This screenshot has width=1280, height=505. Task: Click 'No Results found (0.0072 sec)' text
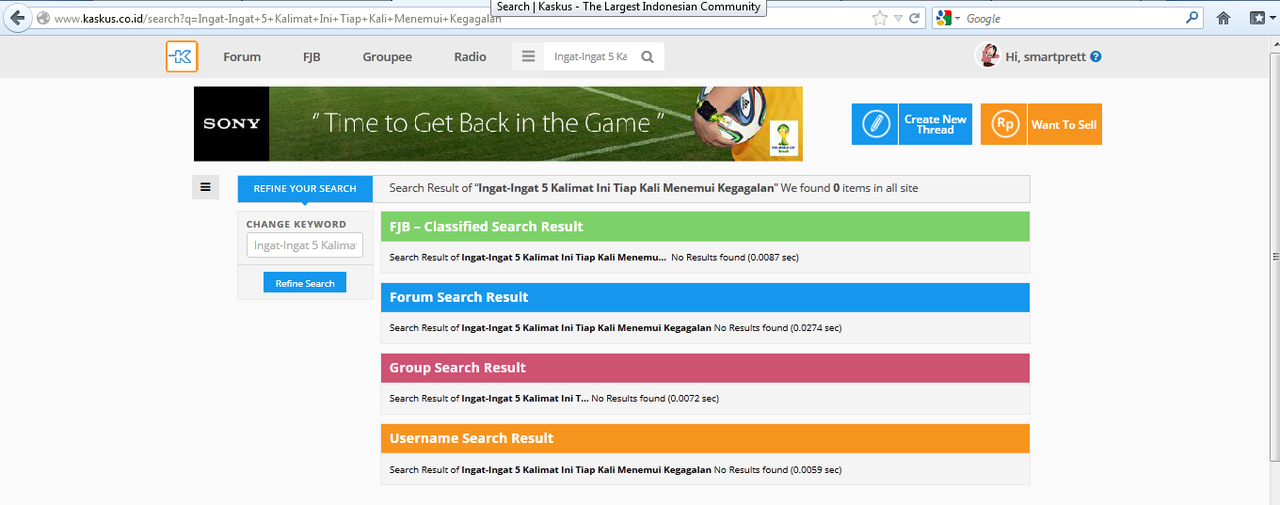pyautogui.click(x=655, y=398)
